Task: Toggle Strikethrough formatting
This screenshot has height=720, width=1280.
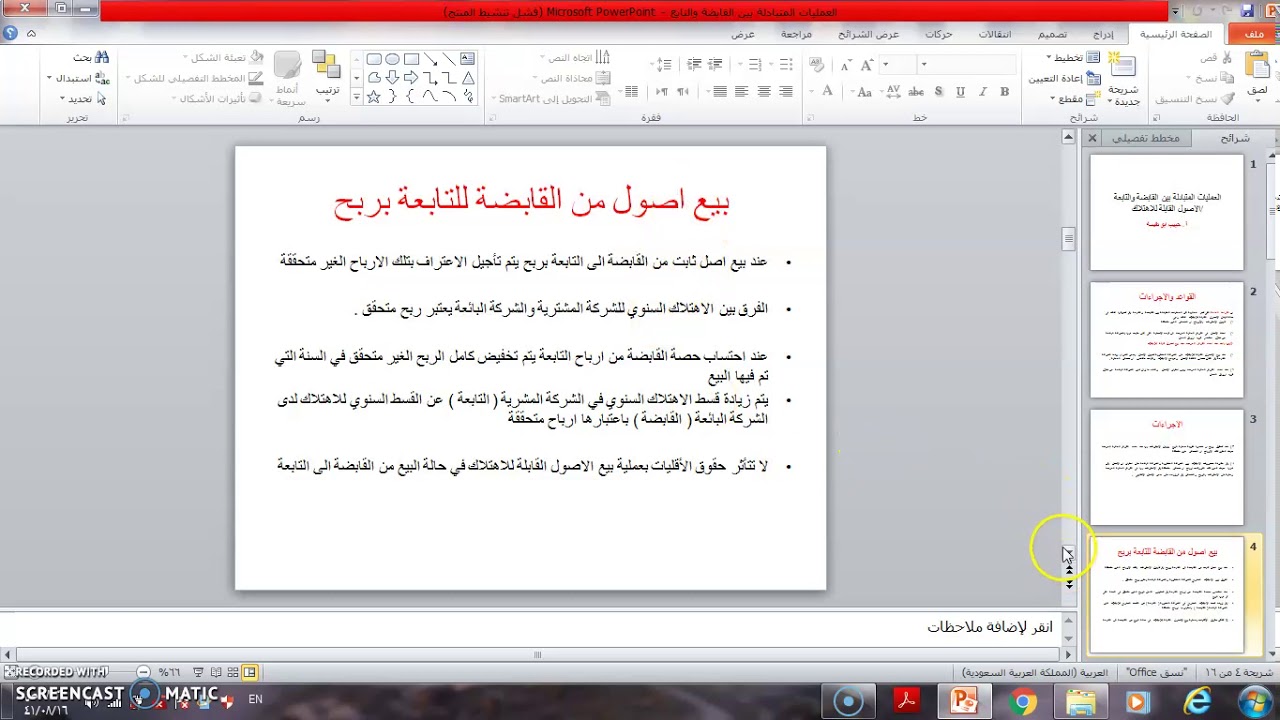Action: [x=917, y=91]
